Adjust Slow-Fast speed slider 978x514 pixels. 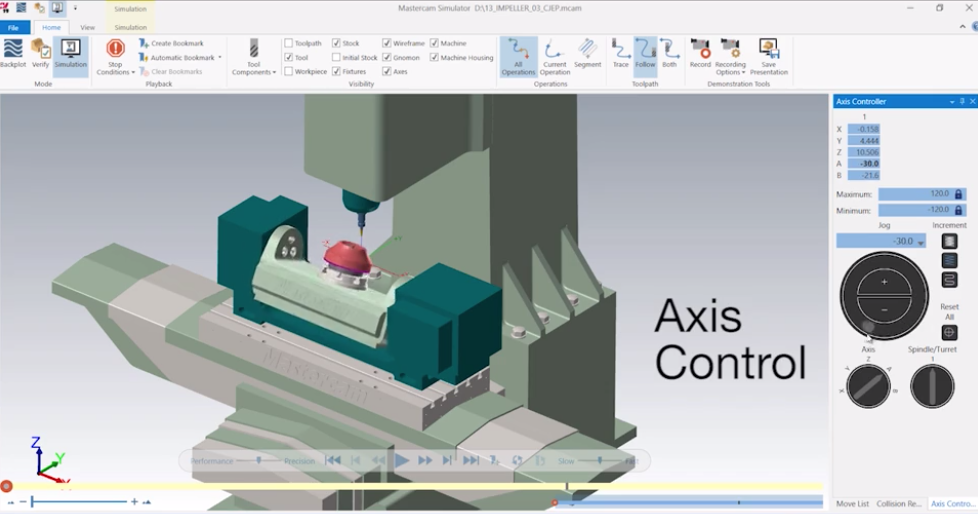coord(600,461)
